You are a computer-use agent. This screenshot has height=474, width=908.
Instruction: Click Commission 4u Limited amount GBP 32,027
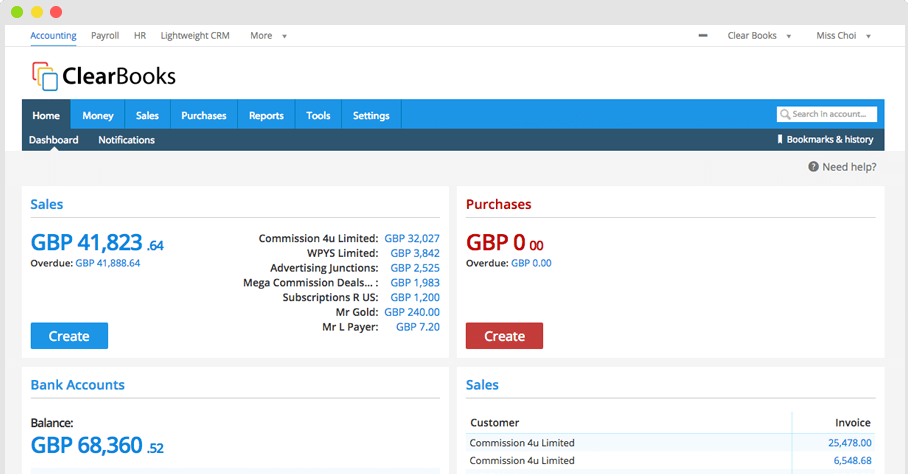pyautogui.click(x=412, y=238)
